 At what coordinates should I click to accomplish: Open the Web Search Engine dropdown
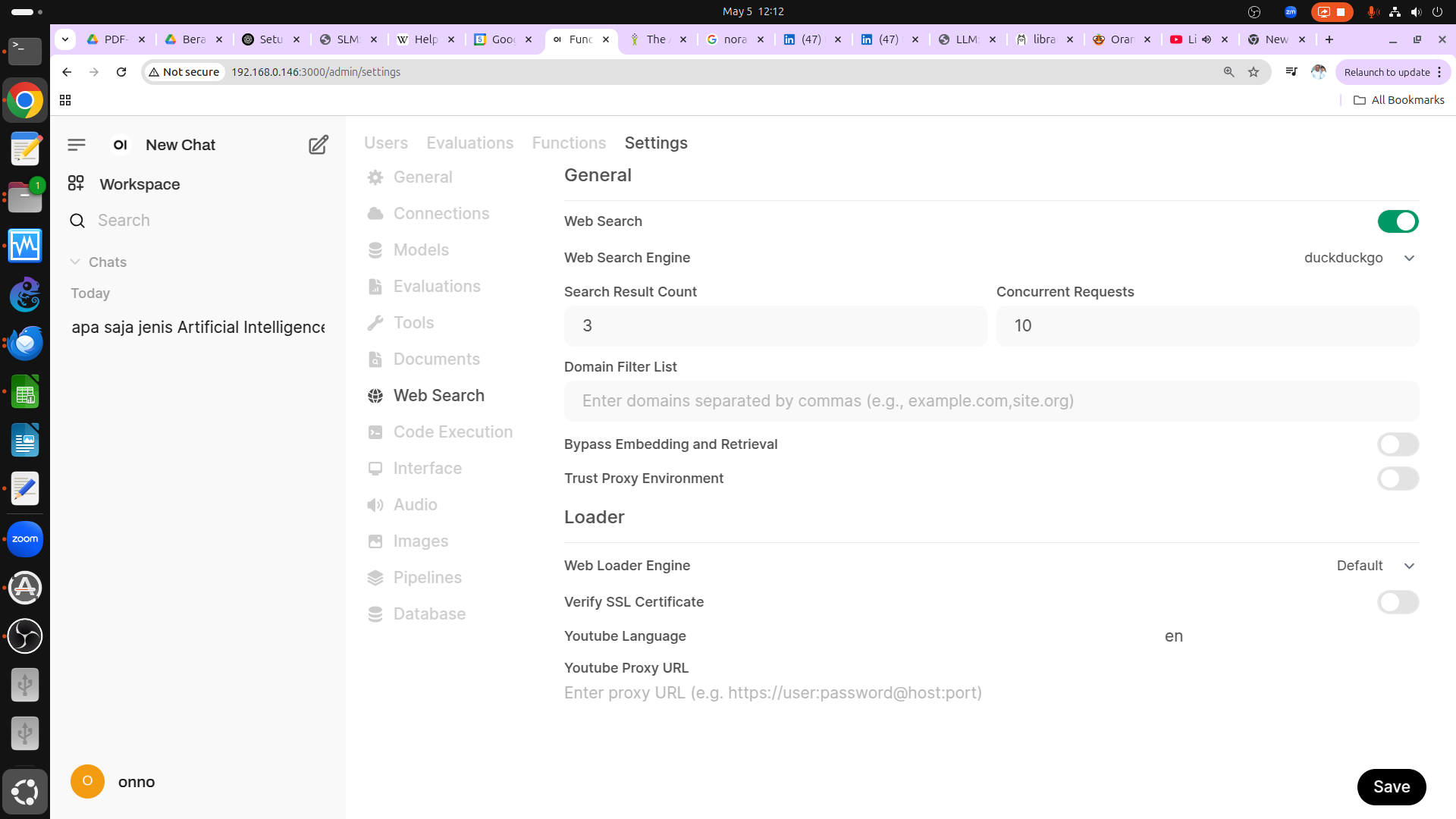pos(1359,258)
